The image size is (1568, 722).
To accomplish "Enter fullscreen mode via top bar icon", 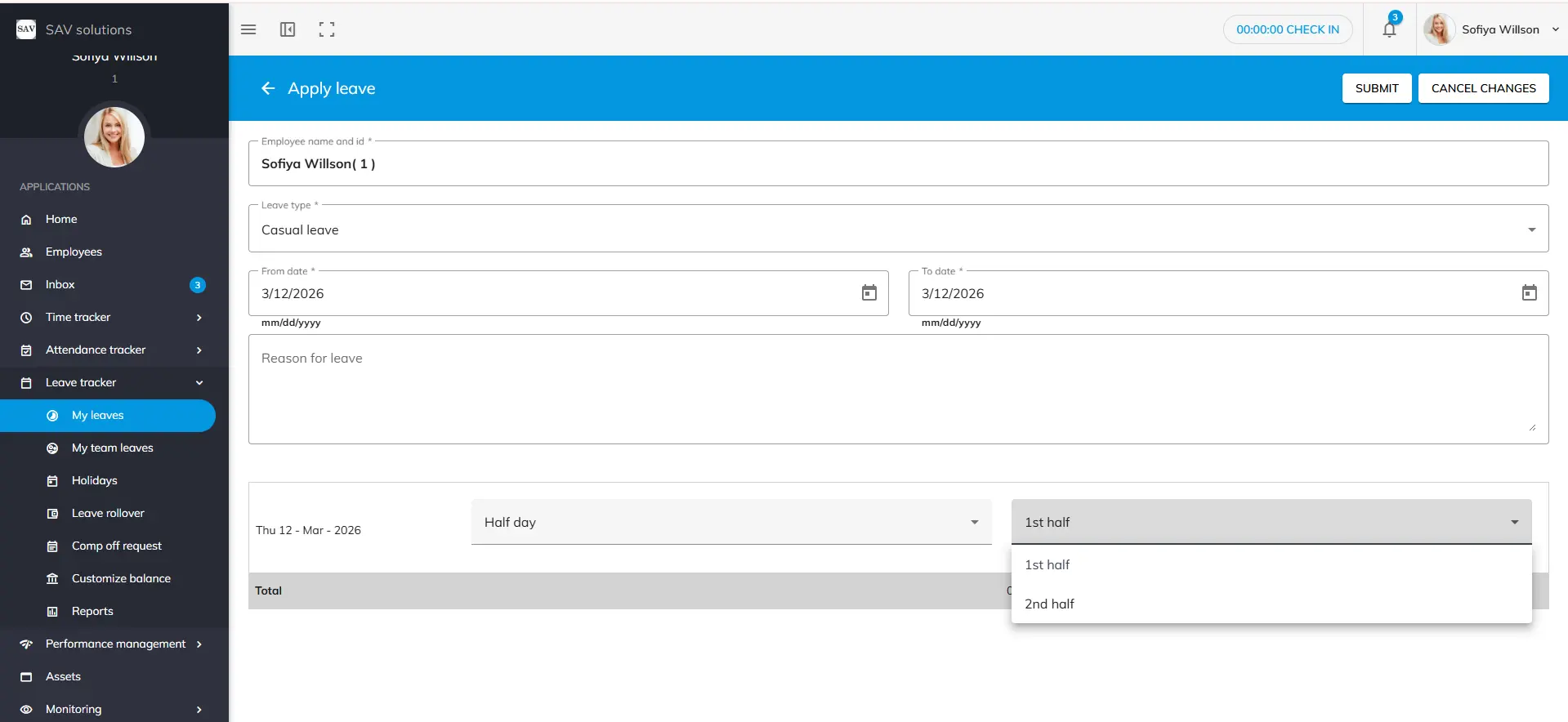I will (x=327, y=29).
